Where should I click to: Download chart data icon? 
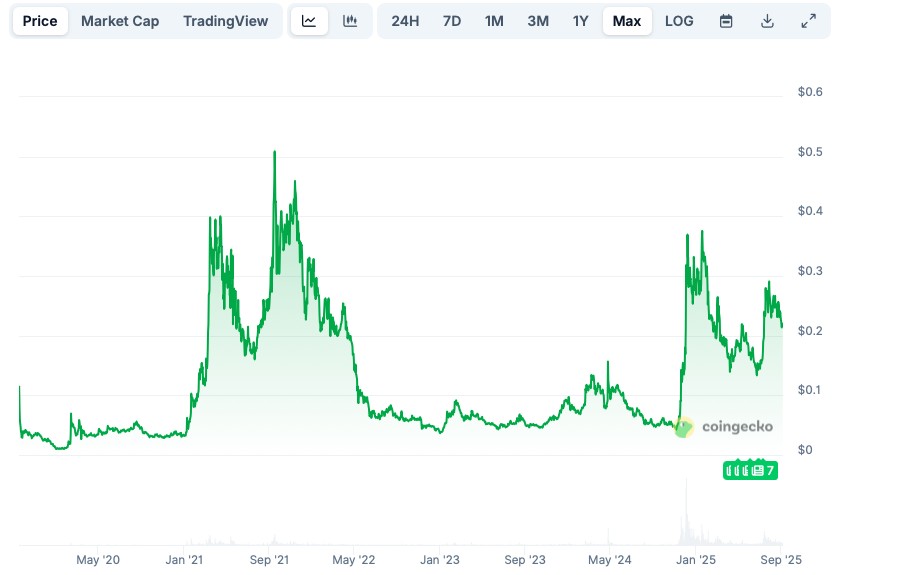(767, 21)
